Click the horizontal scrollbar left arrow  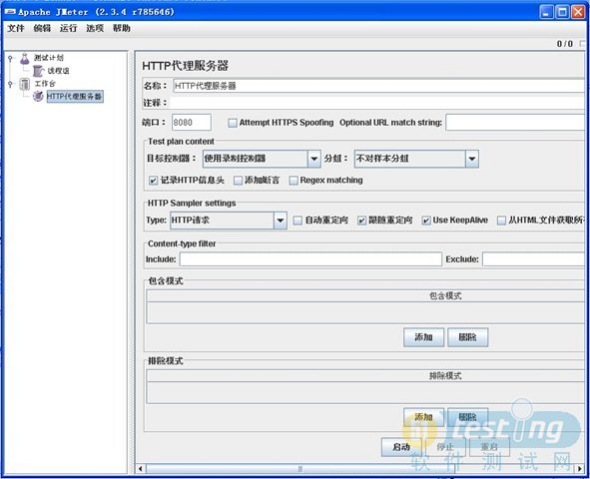(x=140, y=469)
